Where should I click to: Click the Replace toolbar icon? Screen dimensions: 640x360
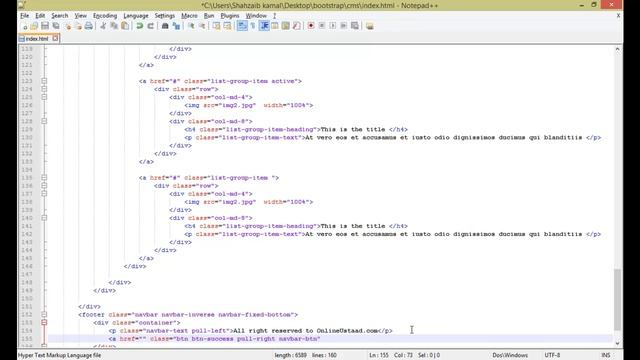pyautogui.click(x=176, y=26)
